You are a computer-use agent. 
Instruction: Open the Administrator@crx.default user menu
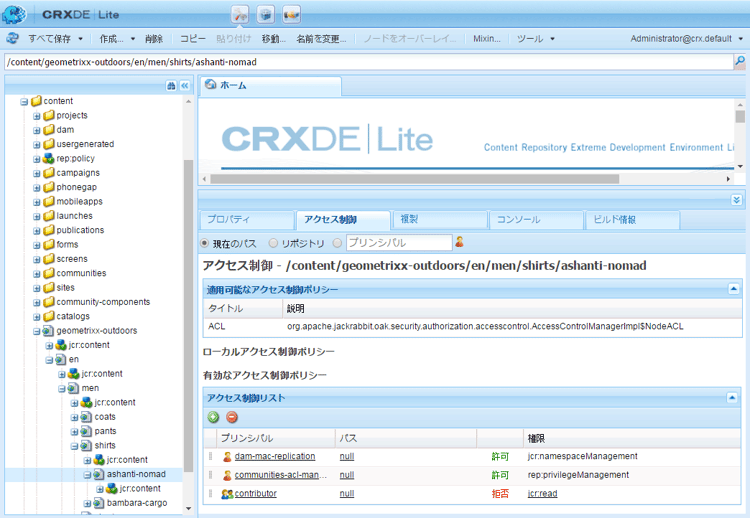pyautogui.click(x=686, y=39)
